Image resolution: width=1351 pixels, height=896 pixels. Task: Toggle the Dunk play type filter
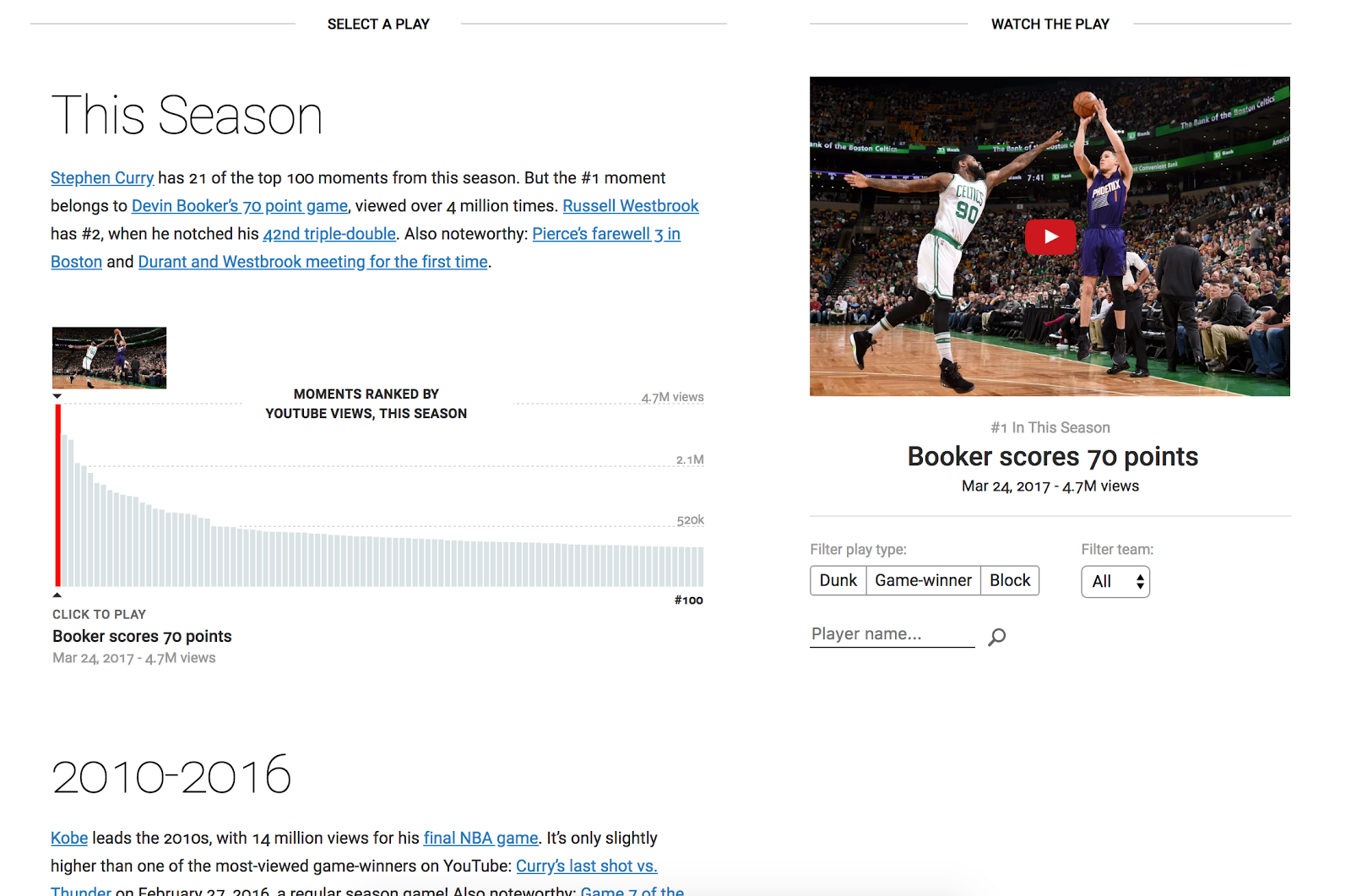pyautogui.click(x=838, y=580)
